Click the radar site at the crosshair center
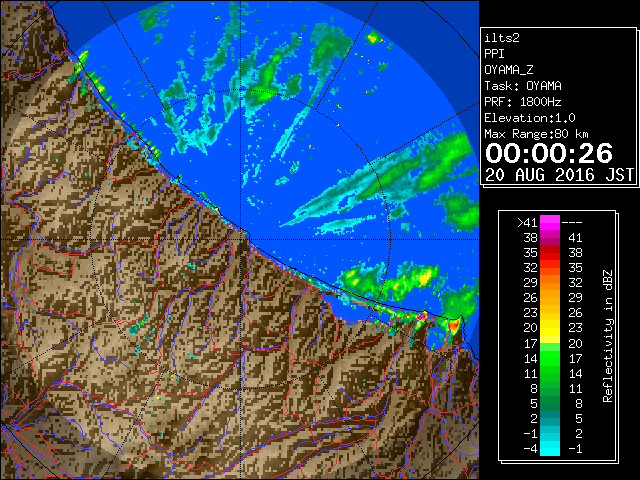This screenshot has height=480, width=640. coord(241,239)
